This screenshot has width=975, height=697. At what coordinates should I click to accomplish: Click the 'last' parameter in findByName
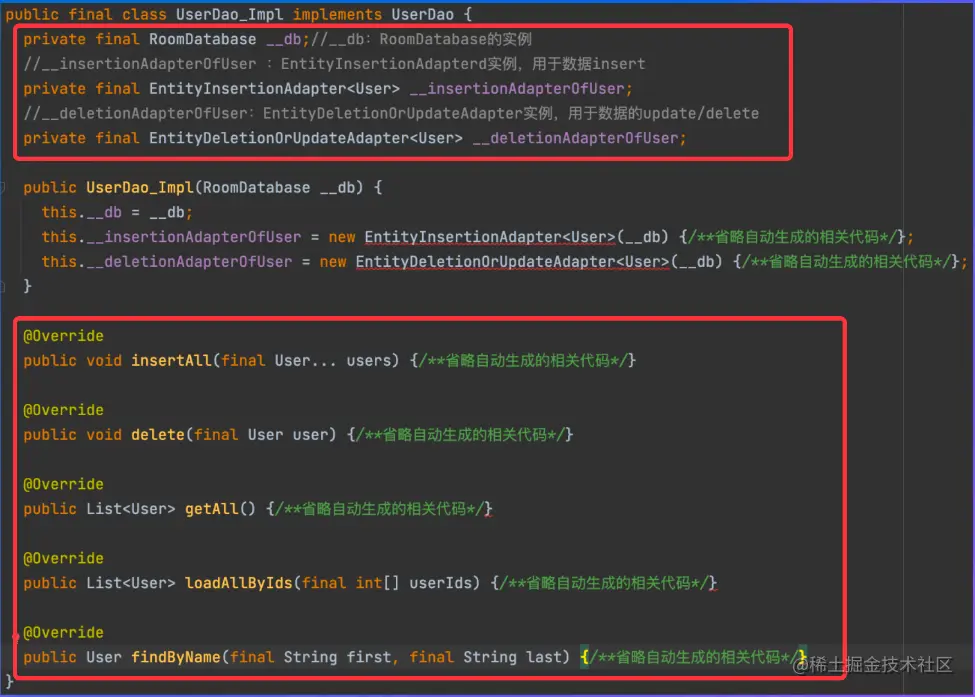click(x=543, y=657)
